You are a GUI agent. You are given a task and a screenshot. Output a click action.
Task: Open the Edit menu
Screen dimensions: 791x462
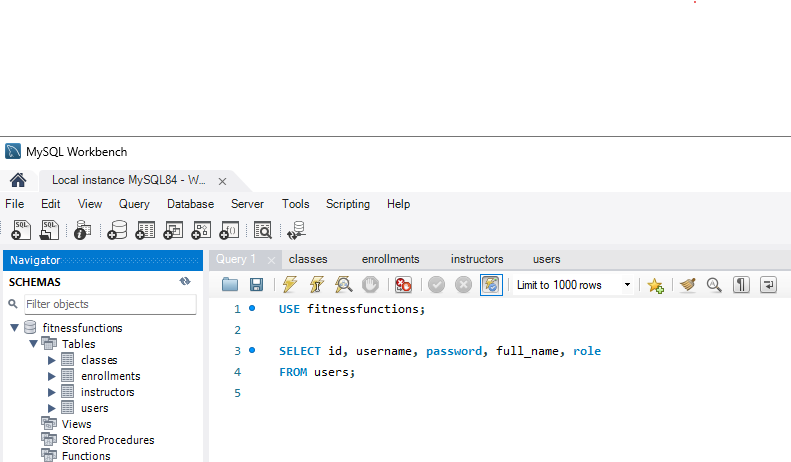[x=50, y=204]
